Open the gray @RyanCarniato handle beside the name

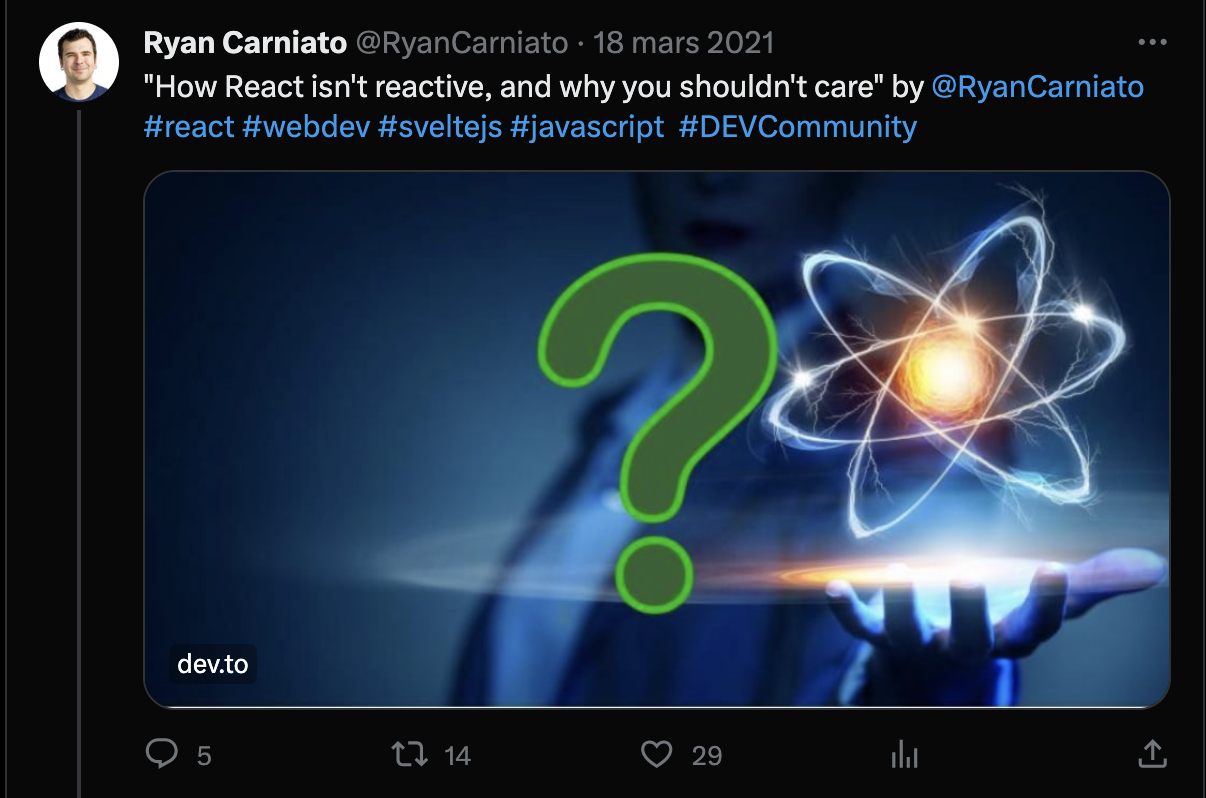(461, 43)
